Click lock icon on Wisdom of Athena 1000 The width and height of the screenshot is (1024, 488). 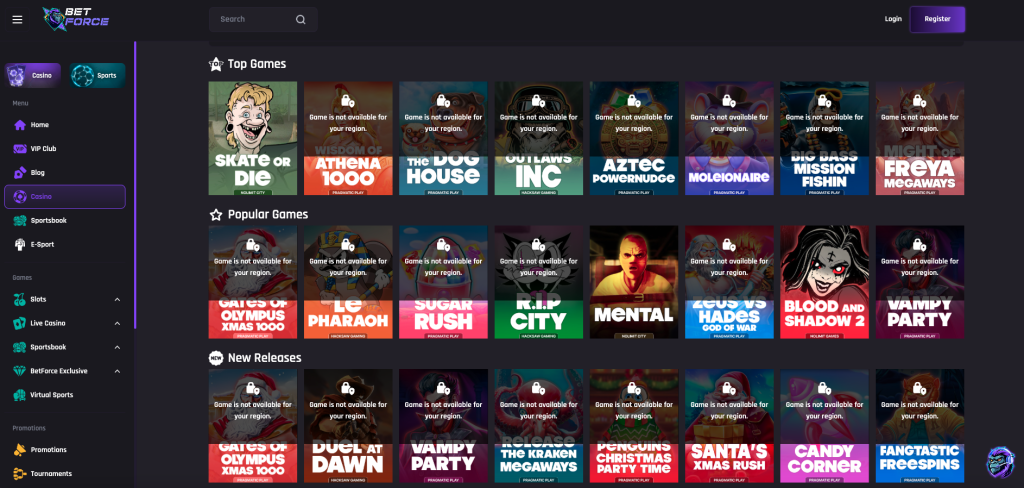click(348, 101)
